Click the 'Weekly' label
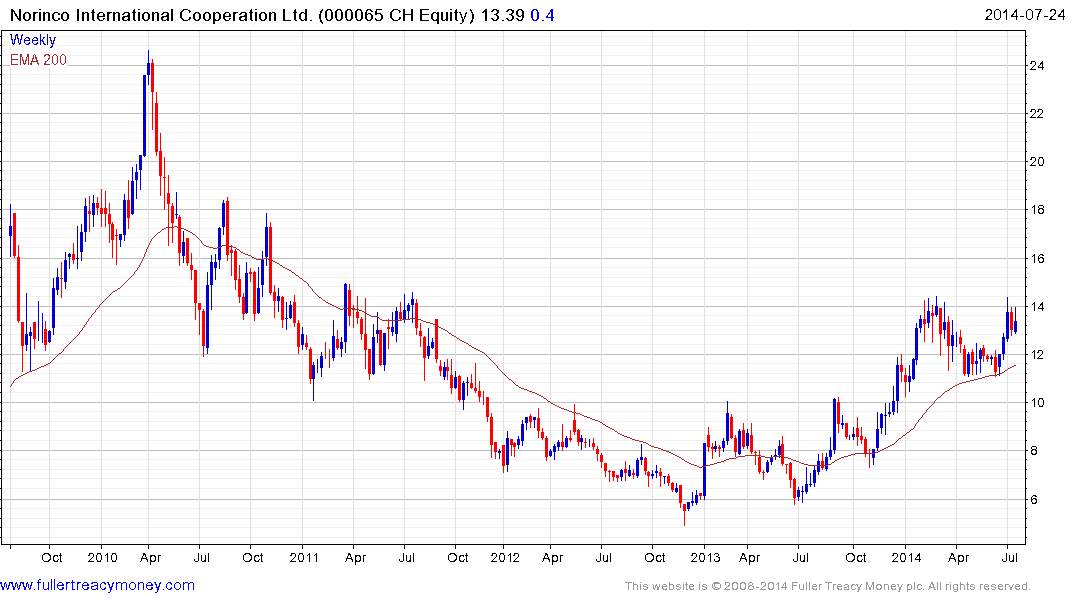Screen dimensions: 1075x600 (x=33, y=40)
